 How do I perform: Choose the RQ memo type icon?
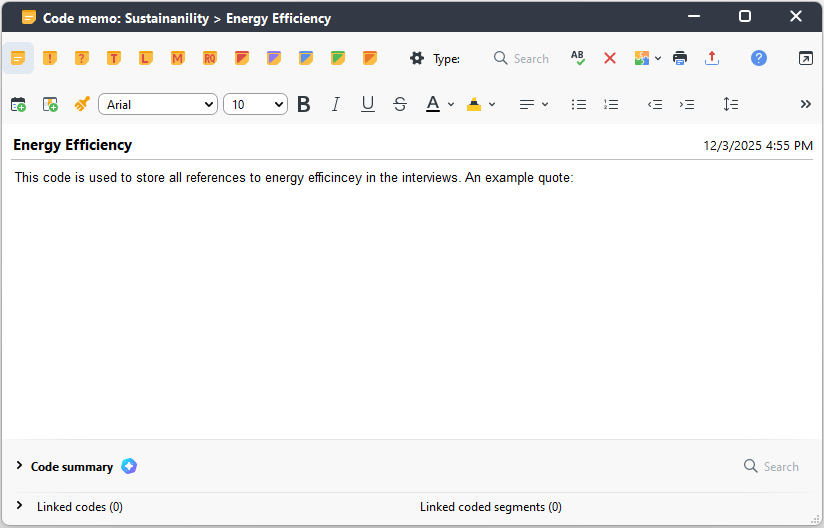[210, 58]
